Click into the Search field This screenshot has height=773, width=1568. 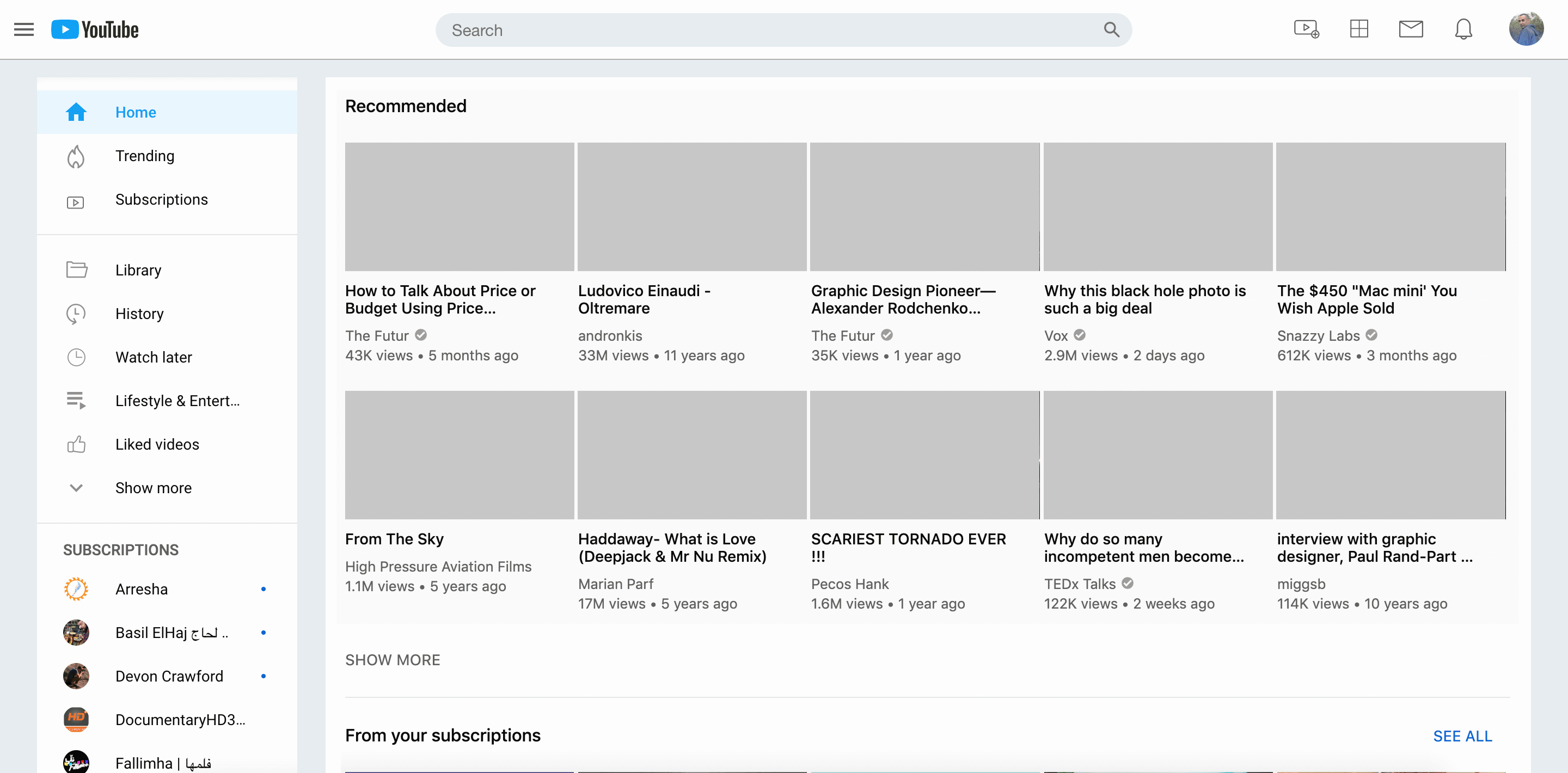click(767, 30)
